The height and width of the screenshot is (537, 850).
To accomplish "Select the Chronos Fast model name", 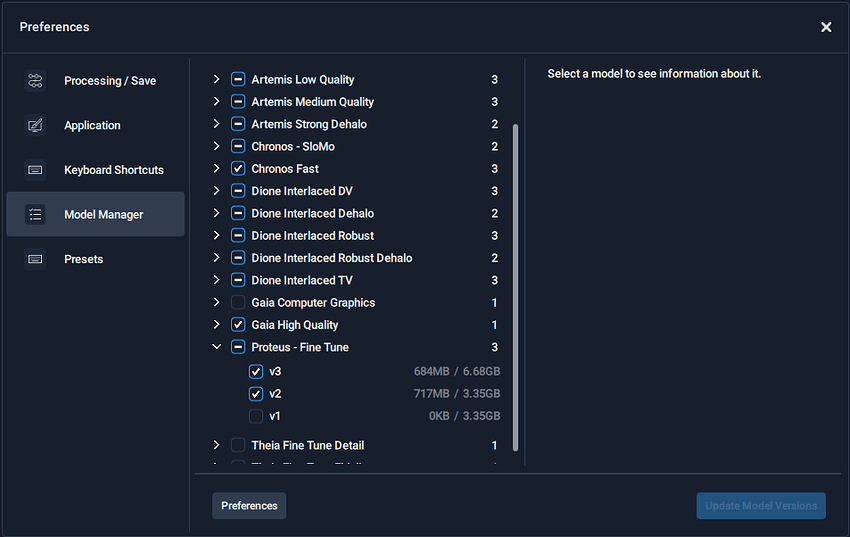I will tap(285, 169).
